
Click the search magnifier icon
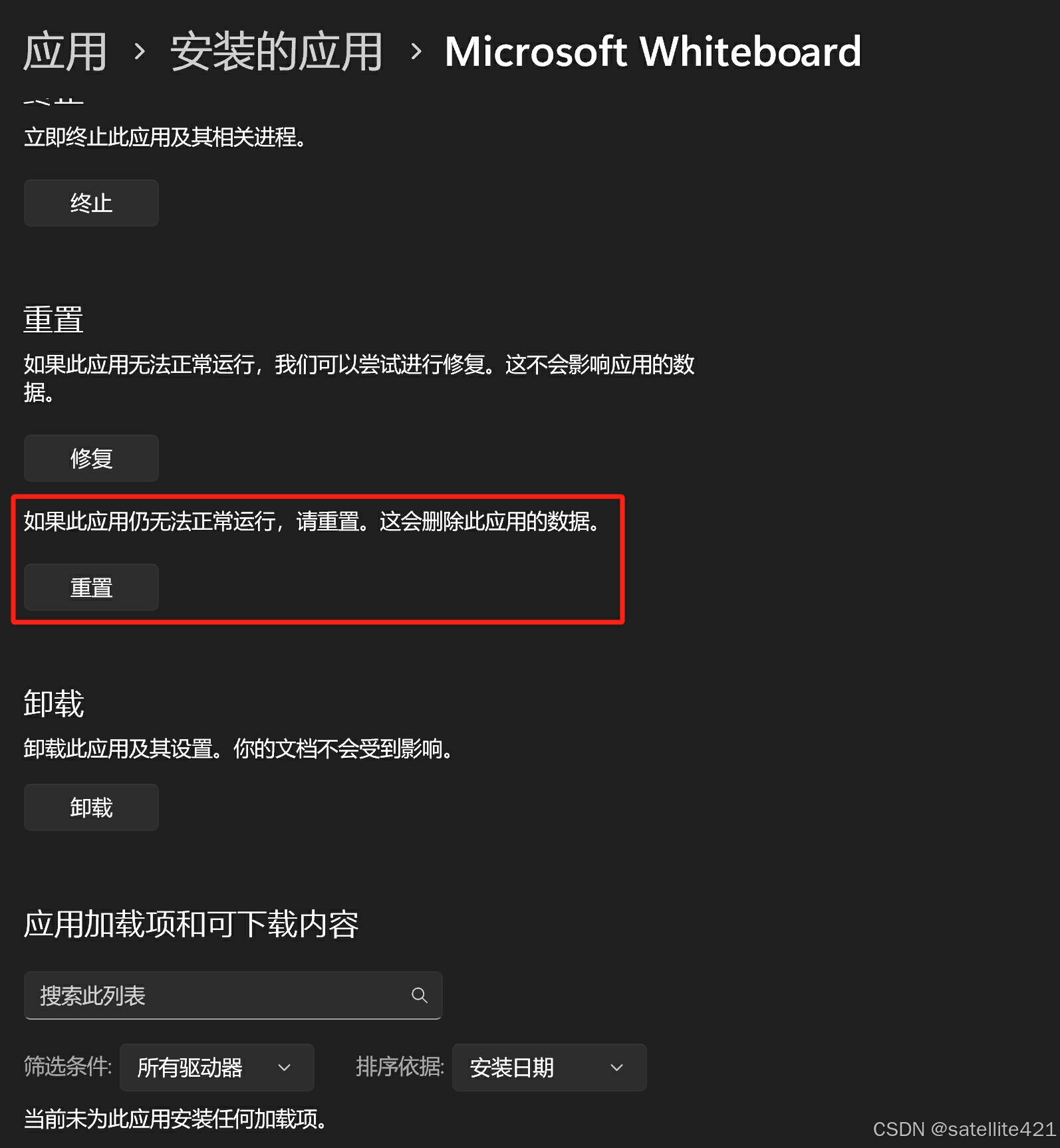coord(419,995)
